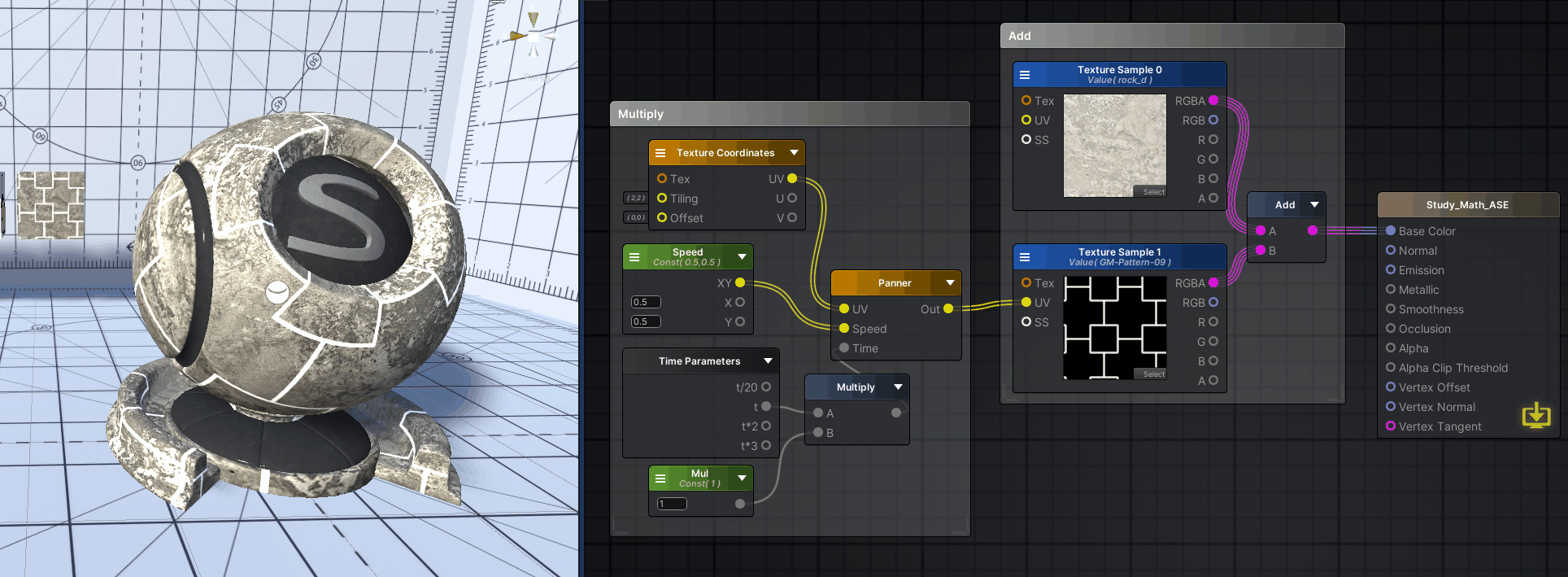Image resolution: width=1568 pixels, height=577 pixels.
Task: Click the Panner Speed input port
Action: pos(844,329)
